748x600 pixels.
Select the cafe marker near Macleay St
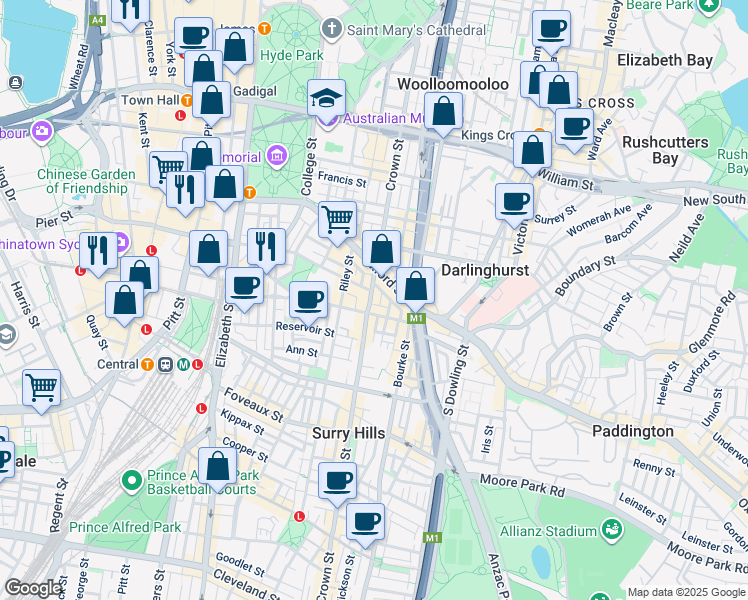point(551,30)
